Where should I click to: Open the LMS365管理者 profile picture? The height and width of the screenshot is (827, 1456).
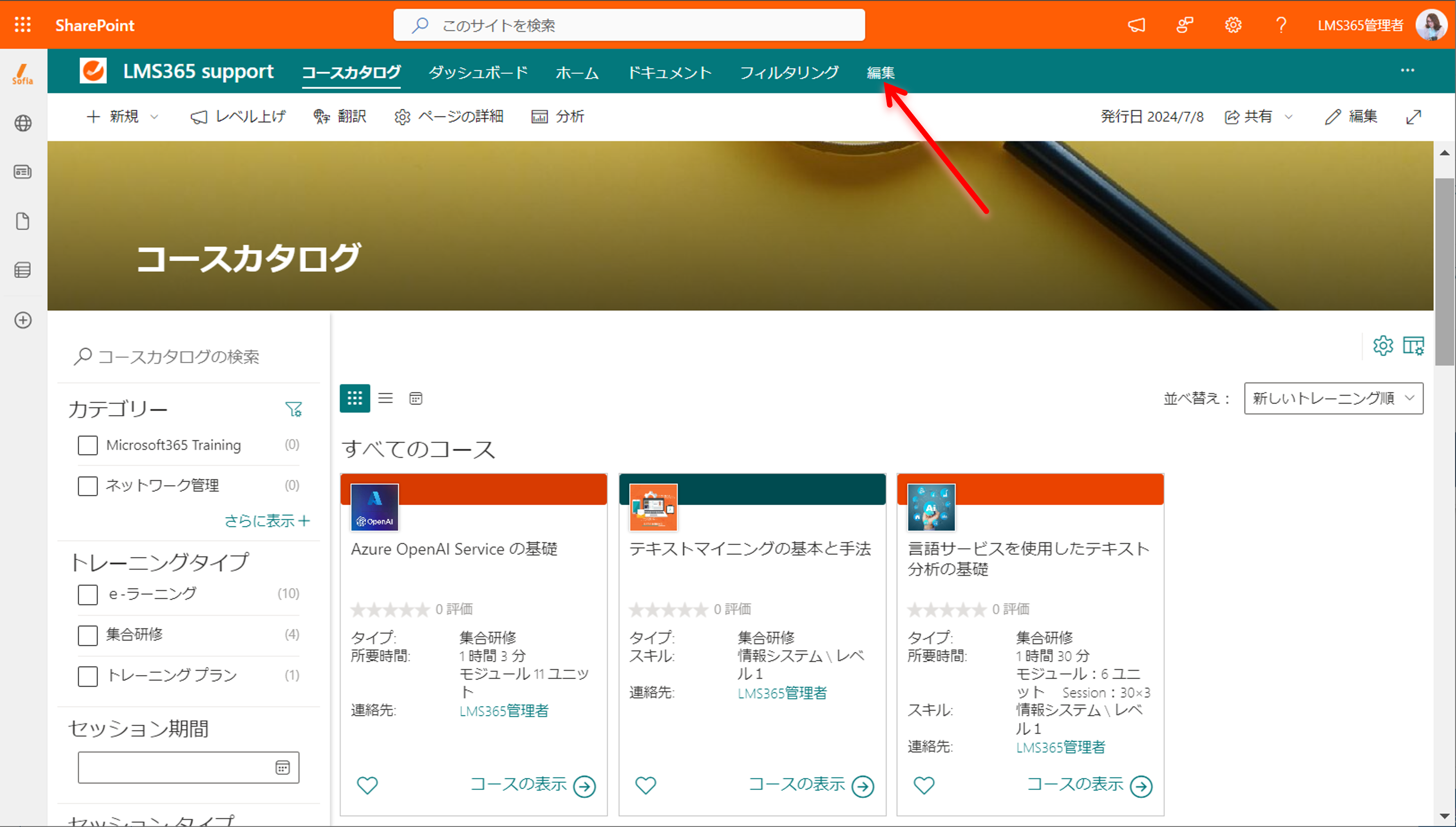click(1431, 25)
